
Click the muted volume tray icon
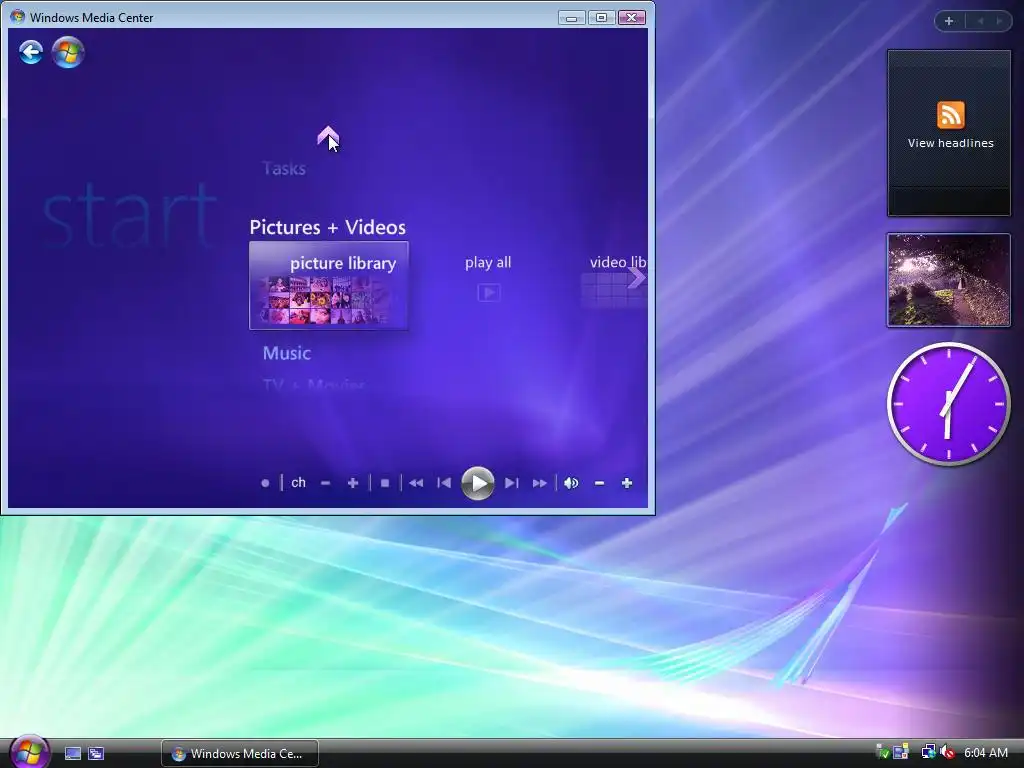(947, 752)
